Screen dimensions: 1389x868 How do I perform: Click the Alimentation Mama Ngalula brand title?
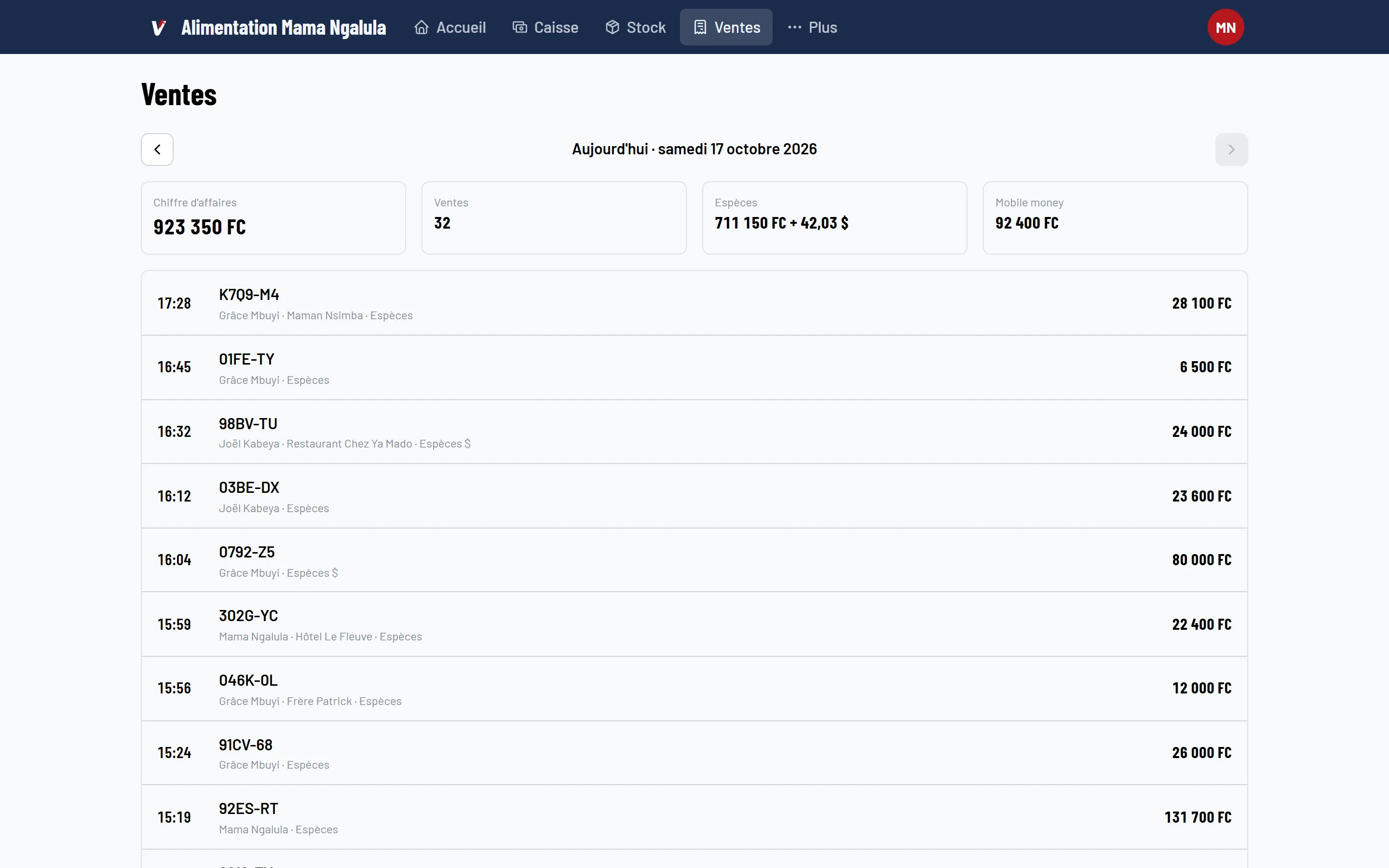pyautogui.click(x=284, y=27)
